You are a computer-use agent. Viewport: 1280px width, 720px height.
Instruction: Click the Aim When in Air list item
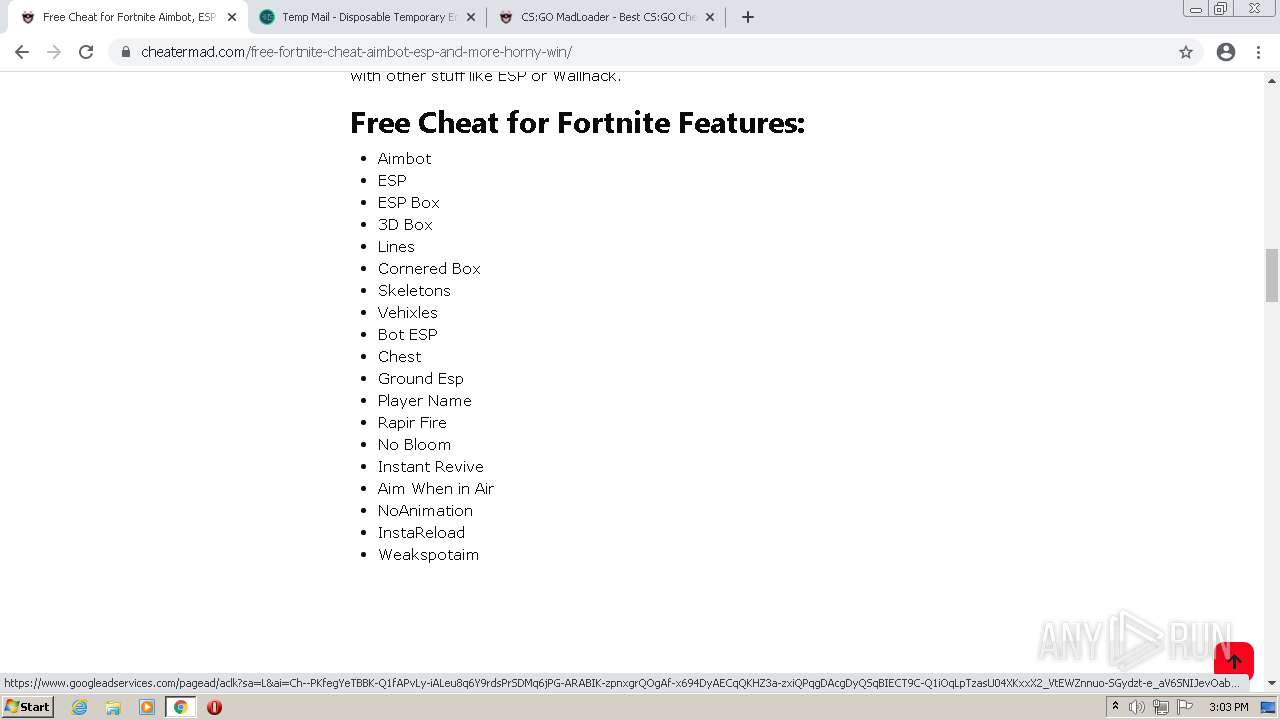pos(435,488)
